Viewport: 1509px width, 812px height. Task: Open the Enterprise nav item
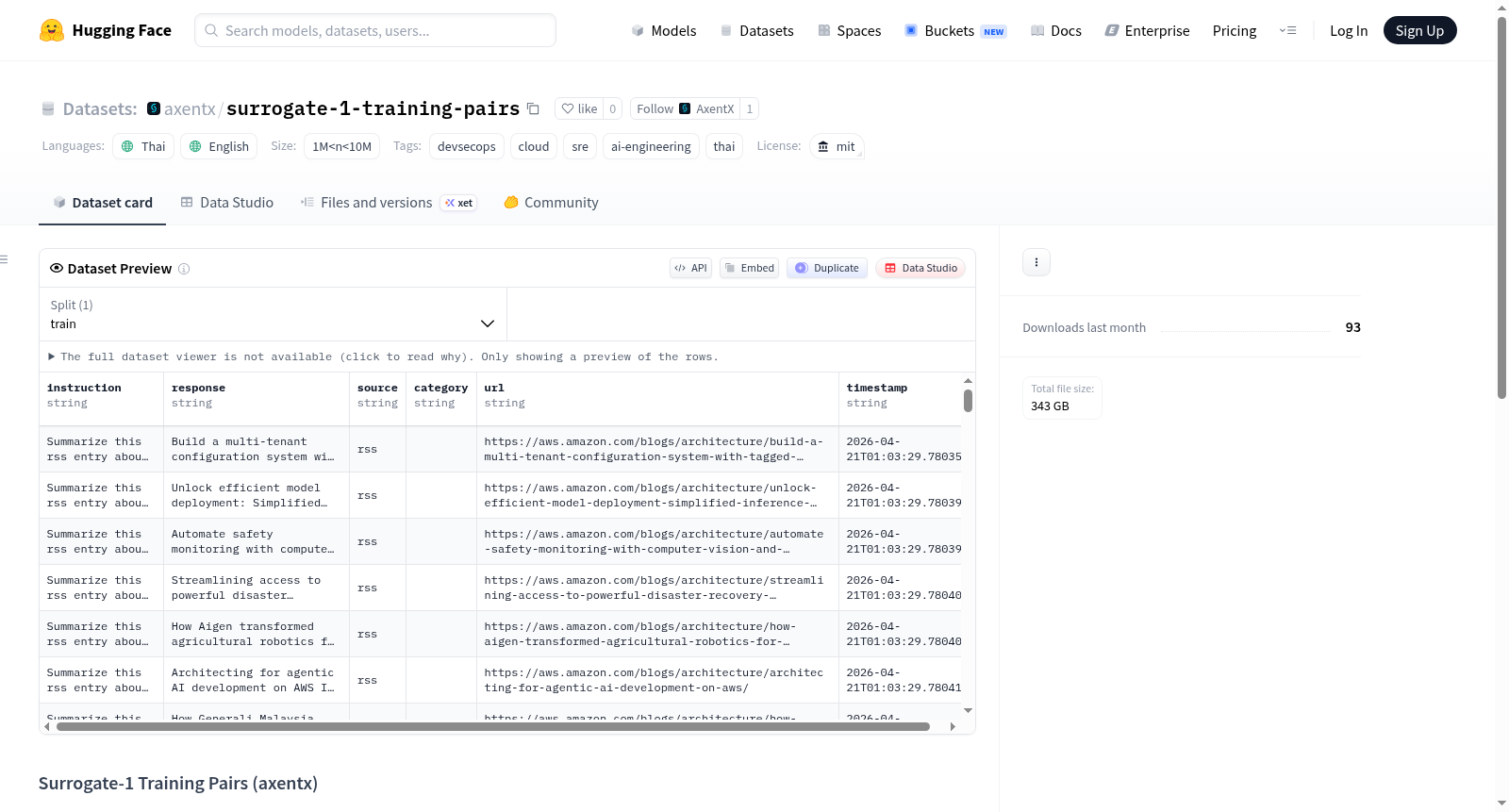tap(1148, 30)
